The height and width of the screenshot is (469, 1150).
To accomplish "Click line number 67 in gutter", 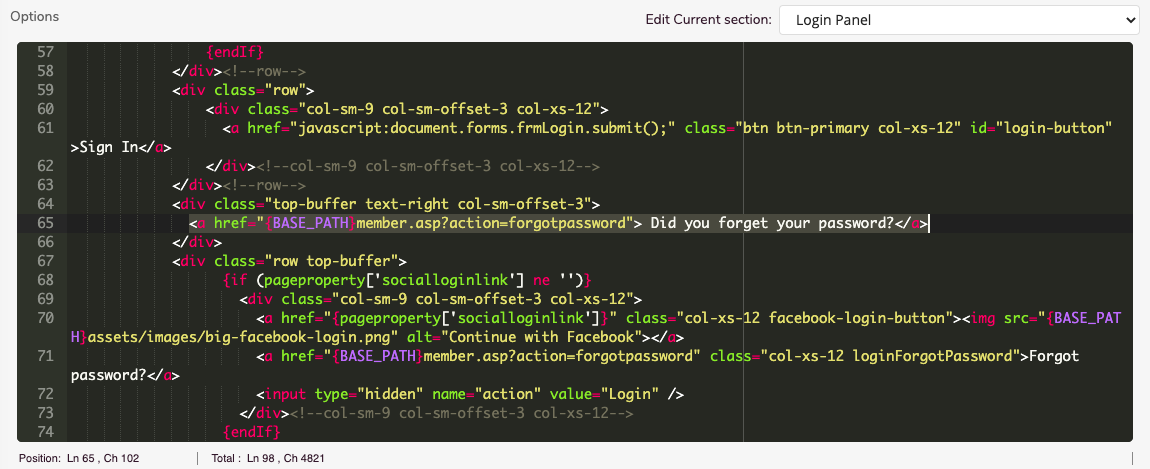I will [44, 261].
